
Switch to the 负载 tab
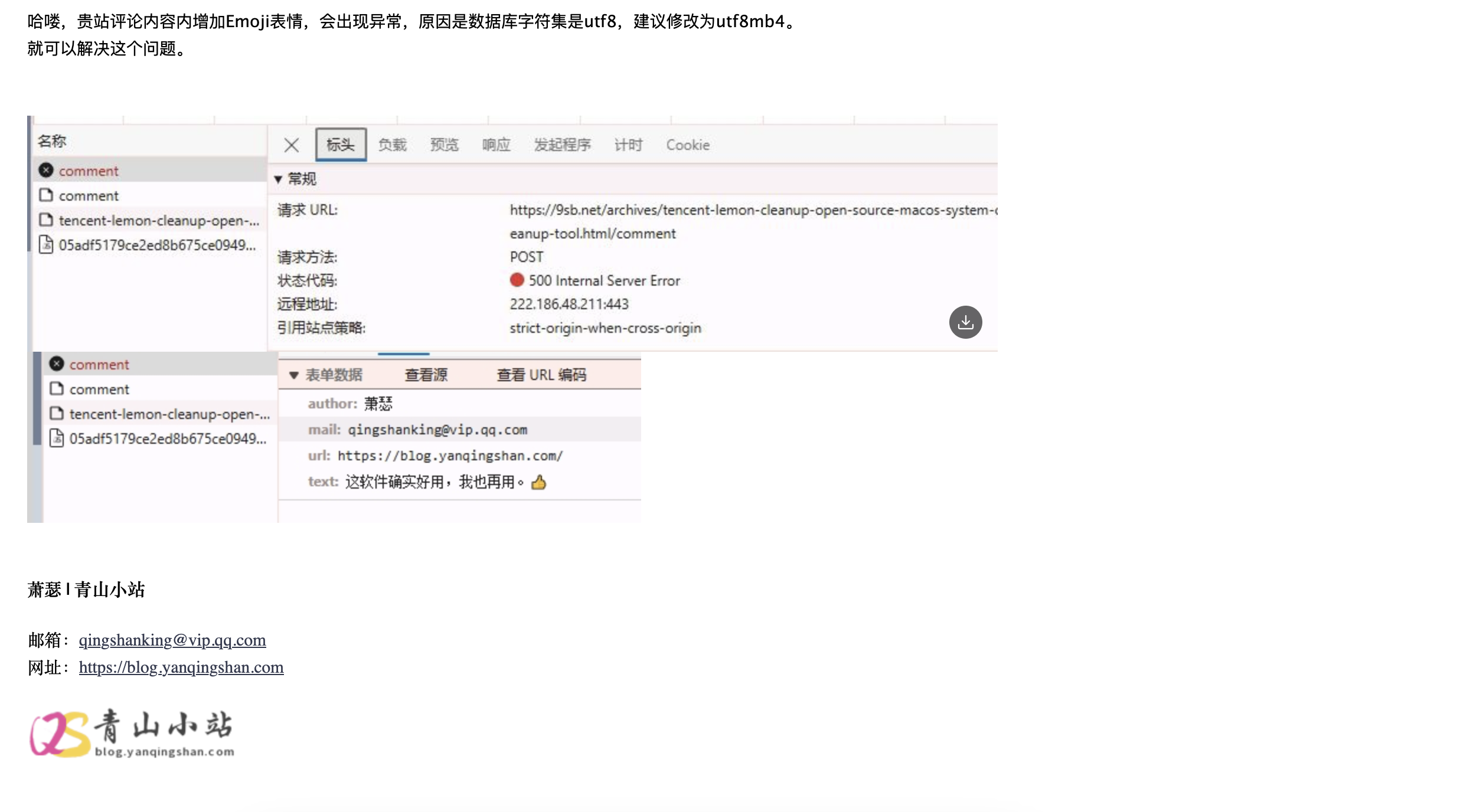pos(392,145)
